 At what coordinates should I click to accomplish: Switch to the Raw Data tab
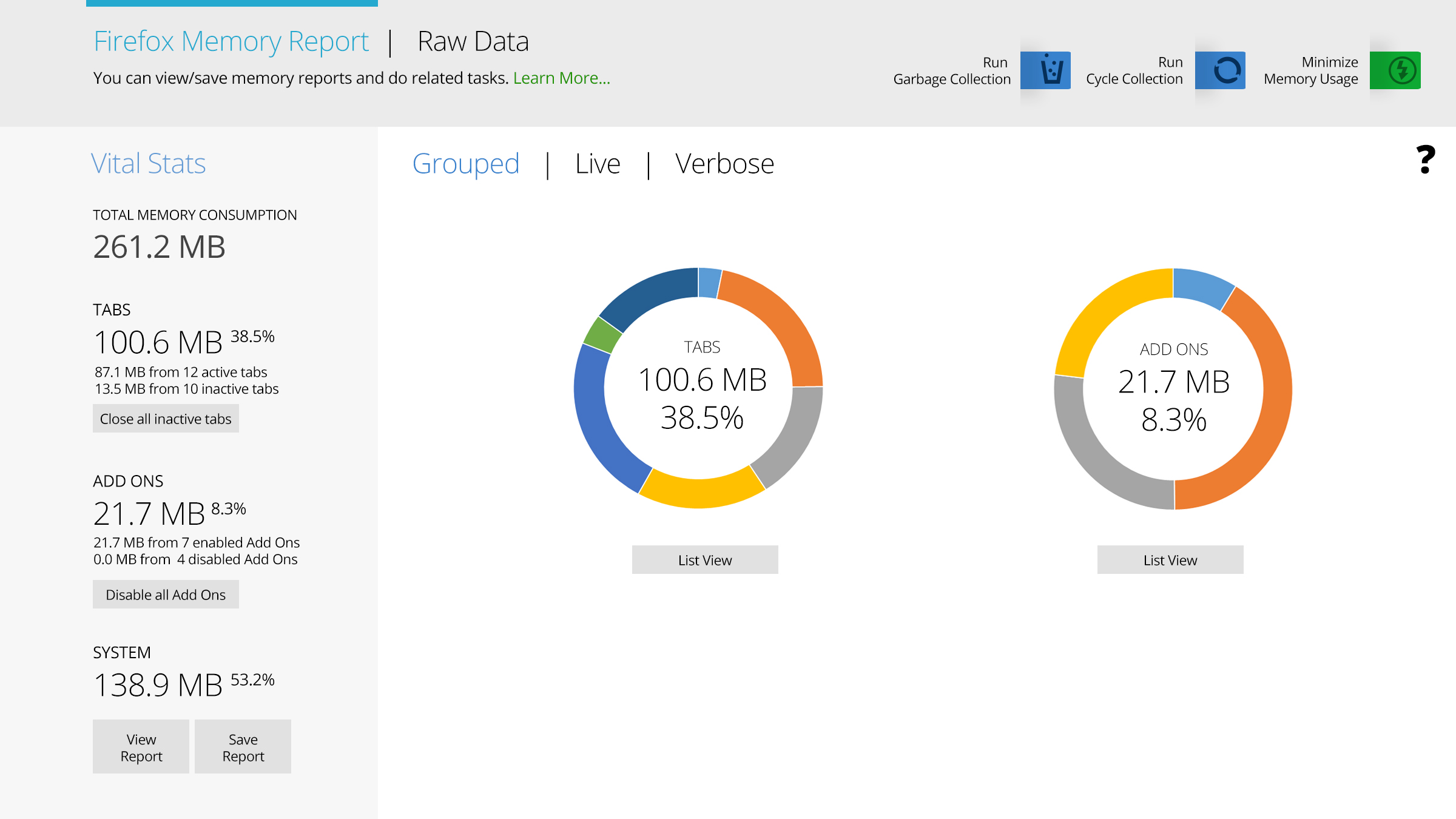click(473, 41)
